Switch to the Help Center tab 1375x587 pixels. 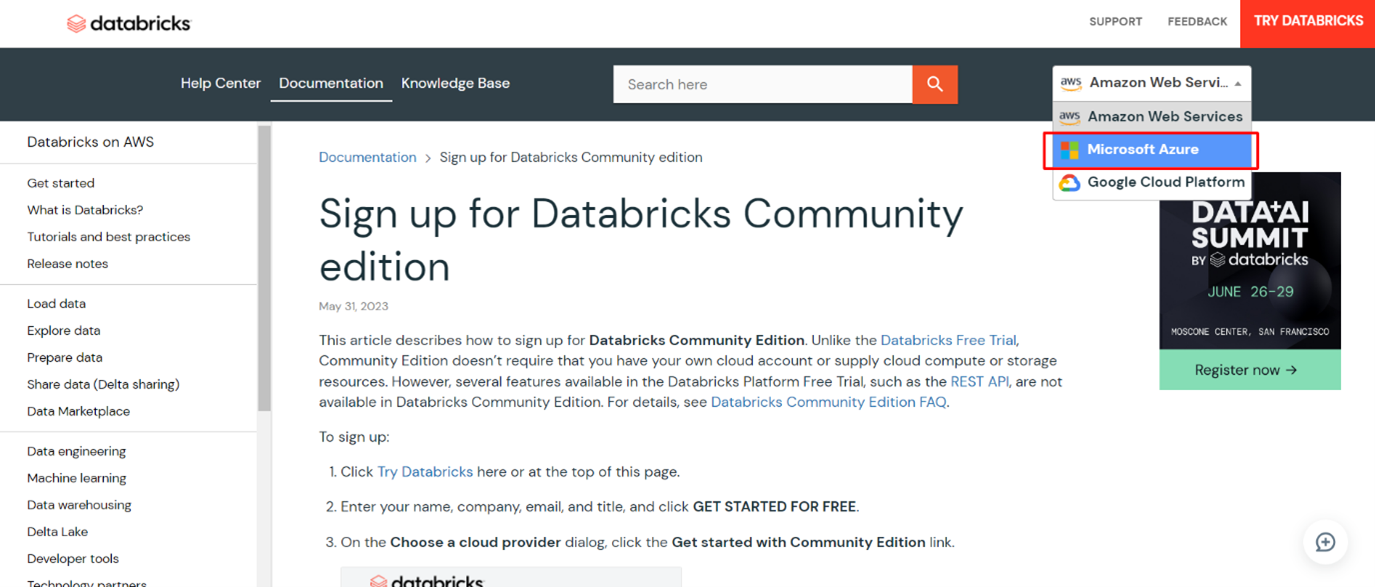coord(220,84)
